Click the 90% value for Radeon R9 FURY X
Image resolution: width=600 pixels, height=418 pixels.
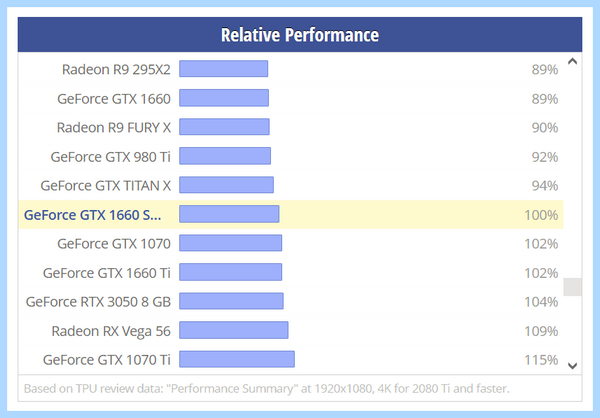point(545,127)
